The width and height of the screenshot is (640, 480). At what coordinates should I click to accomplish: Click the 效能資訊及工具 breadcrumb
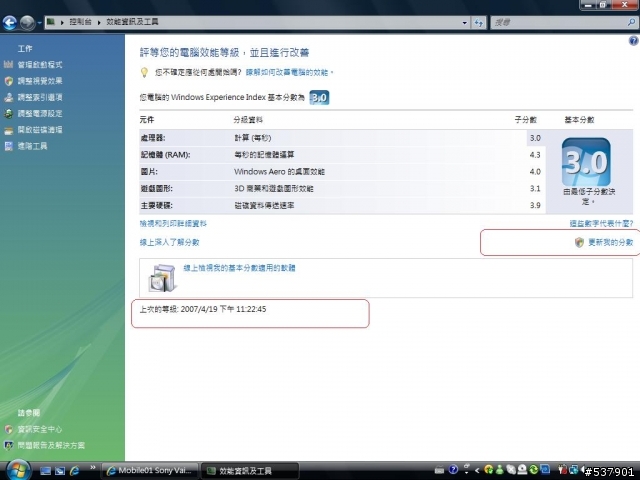tap(132, 22)
